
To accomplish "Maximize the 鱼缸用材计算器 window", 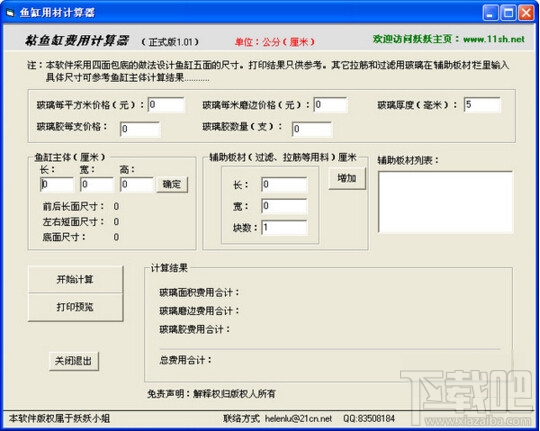I will click(508, 13).
